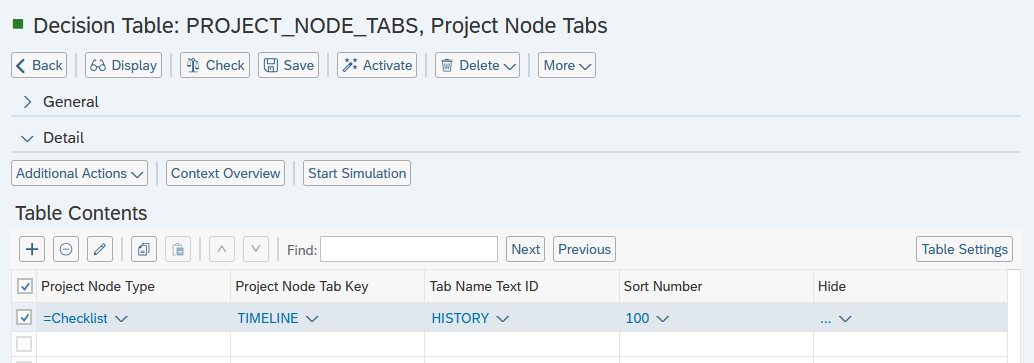Click the Find input field
Image resolution: width=1034 pixels, height=363 pixels.
[409, 249]
